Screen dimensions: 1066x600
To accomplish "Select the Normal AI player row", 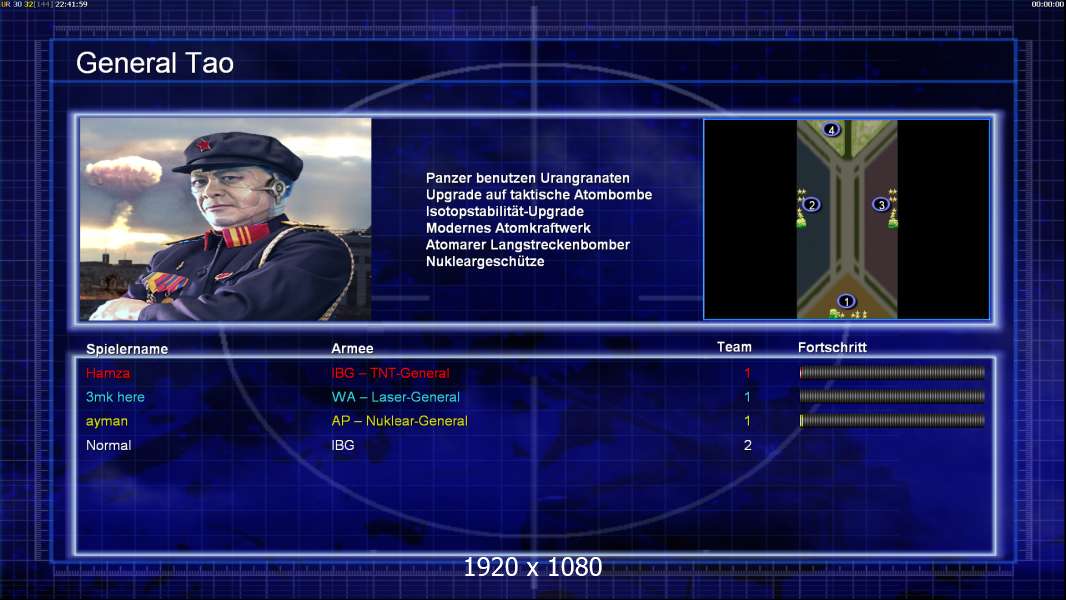I will point(535,445).
